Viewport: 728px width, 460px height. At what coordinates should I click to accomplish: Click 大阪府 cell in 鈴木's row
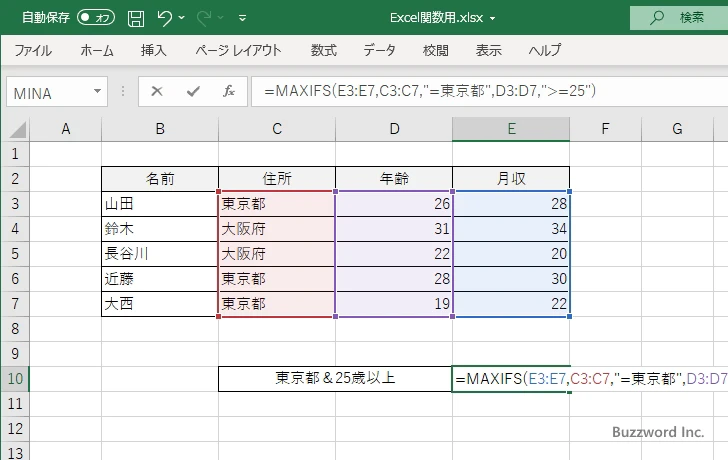[277, 229]
